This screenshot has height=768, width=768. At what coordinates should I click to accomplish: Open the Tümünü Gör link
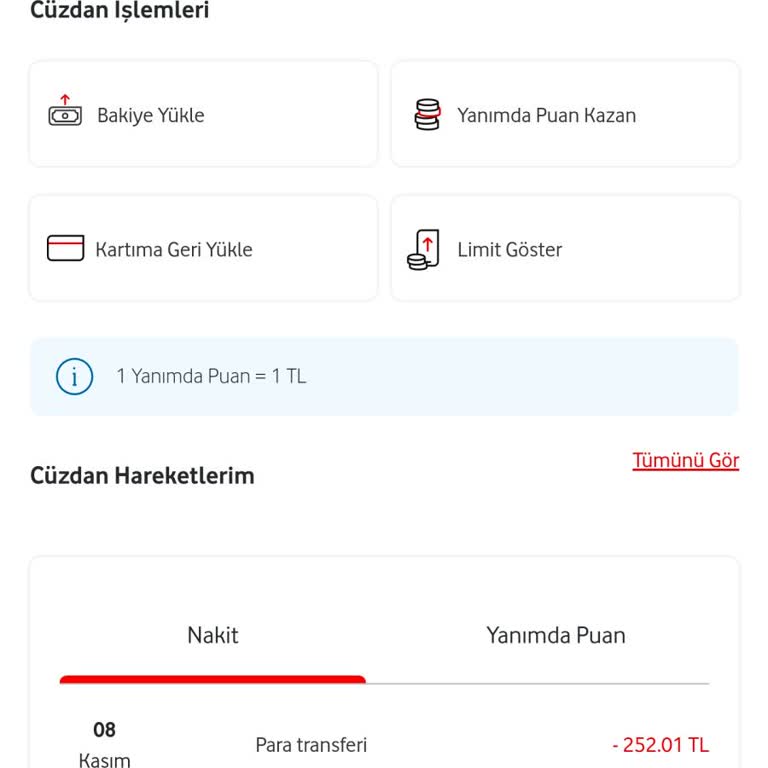[x=685, y=460]
